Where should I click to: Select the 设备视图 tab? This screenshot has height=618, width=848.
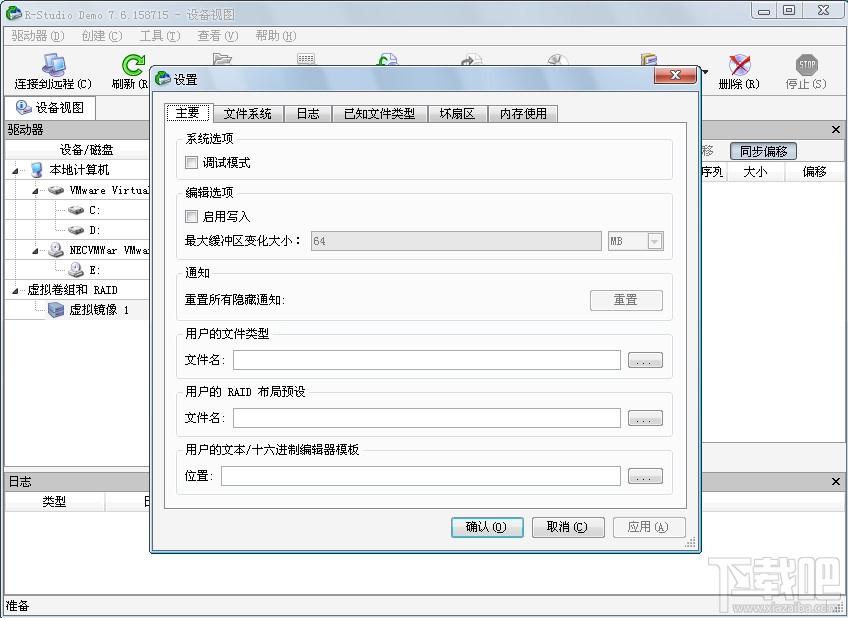[x=50, y=108]
